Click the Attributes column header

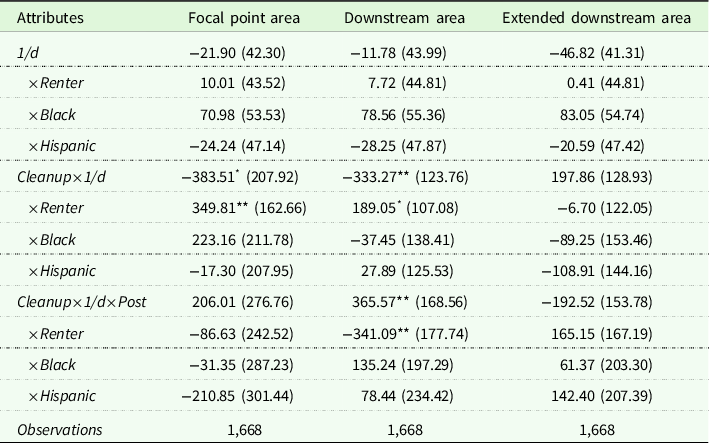point(49,18)
